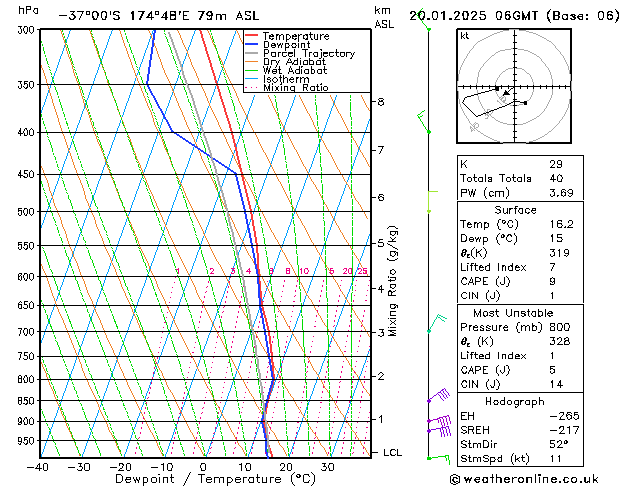Click the wind barb at 500 hPa level
Screen dimensions: 629x486
coord(433,201)
